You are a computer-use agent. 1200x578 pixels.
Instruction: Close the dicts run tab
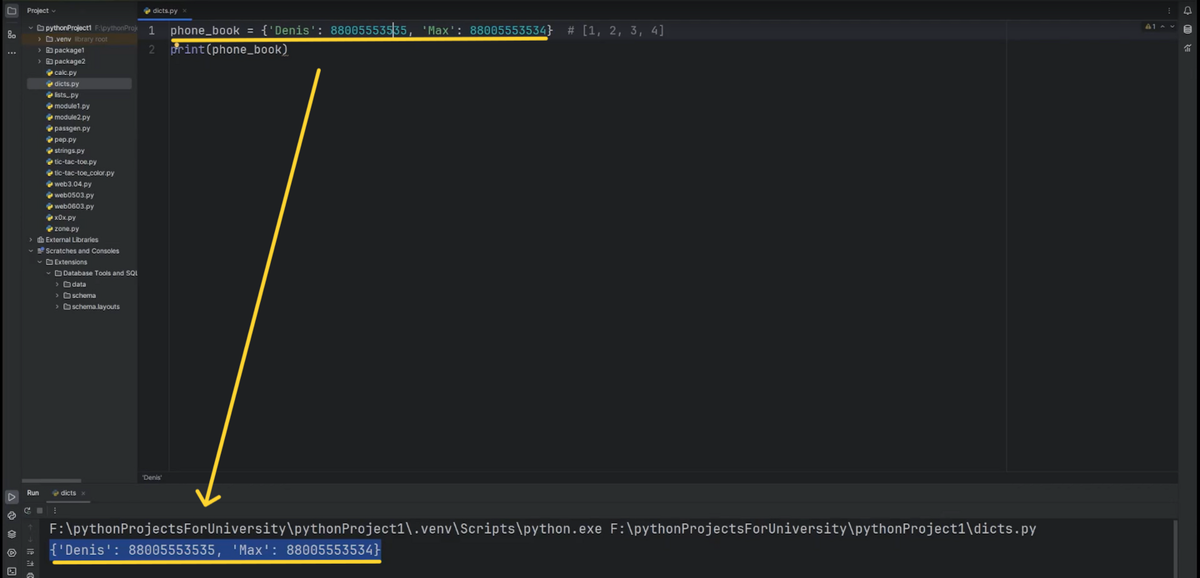(84, 493)
